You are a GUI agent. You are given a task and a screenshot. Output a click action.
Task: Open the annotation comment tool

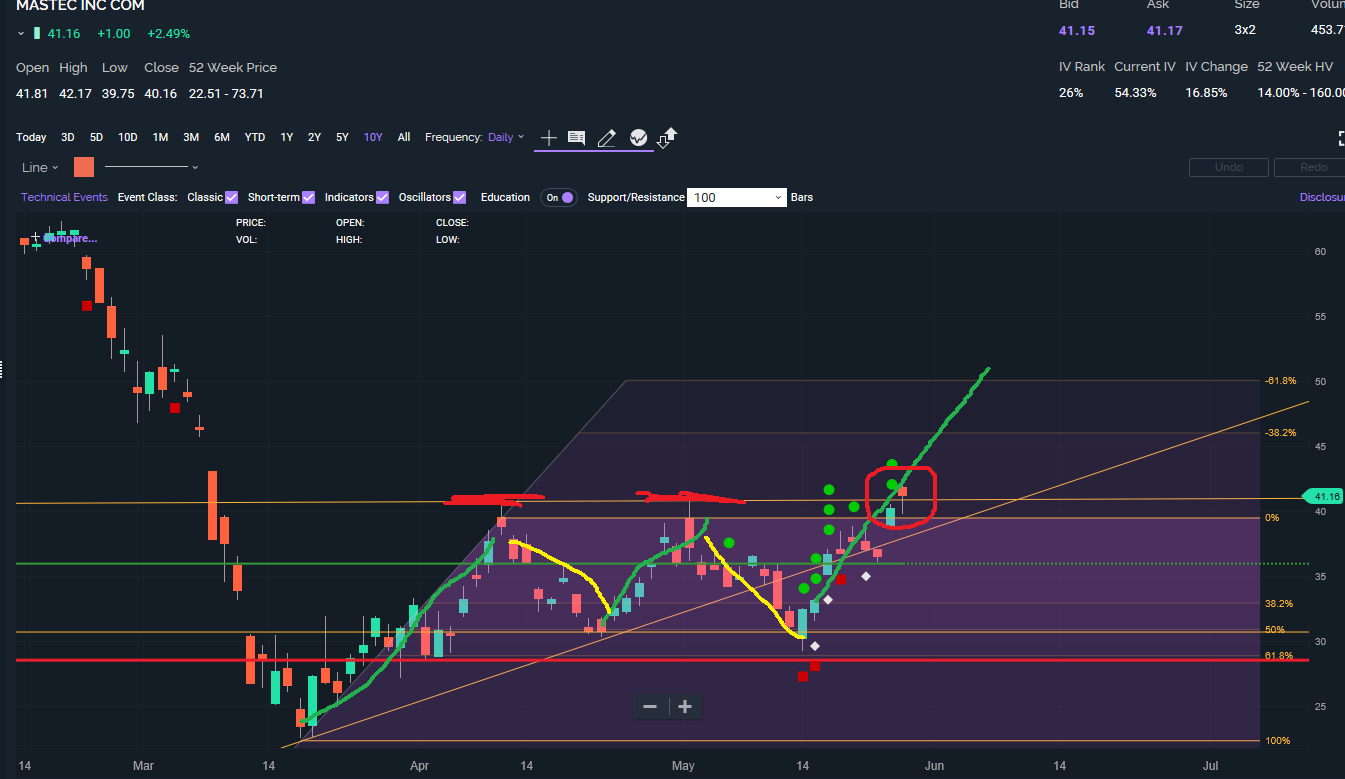(x=576, y=138)
